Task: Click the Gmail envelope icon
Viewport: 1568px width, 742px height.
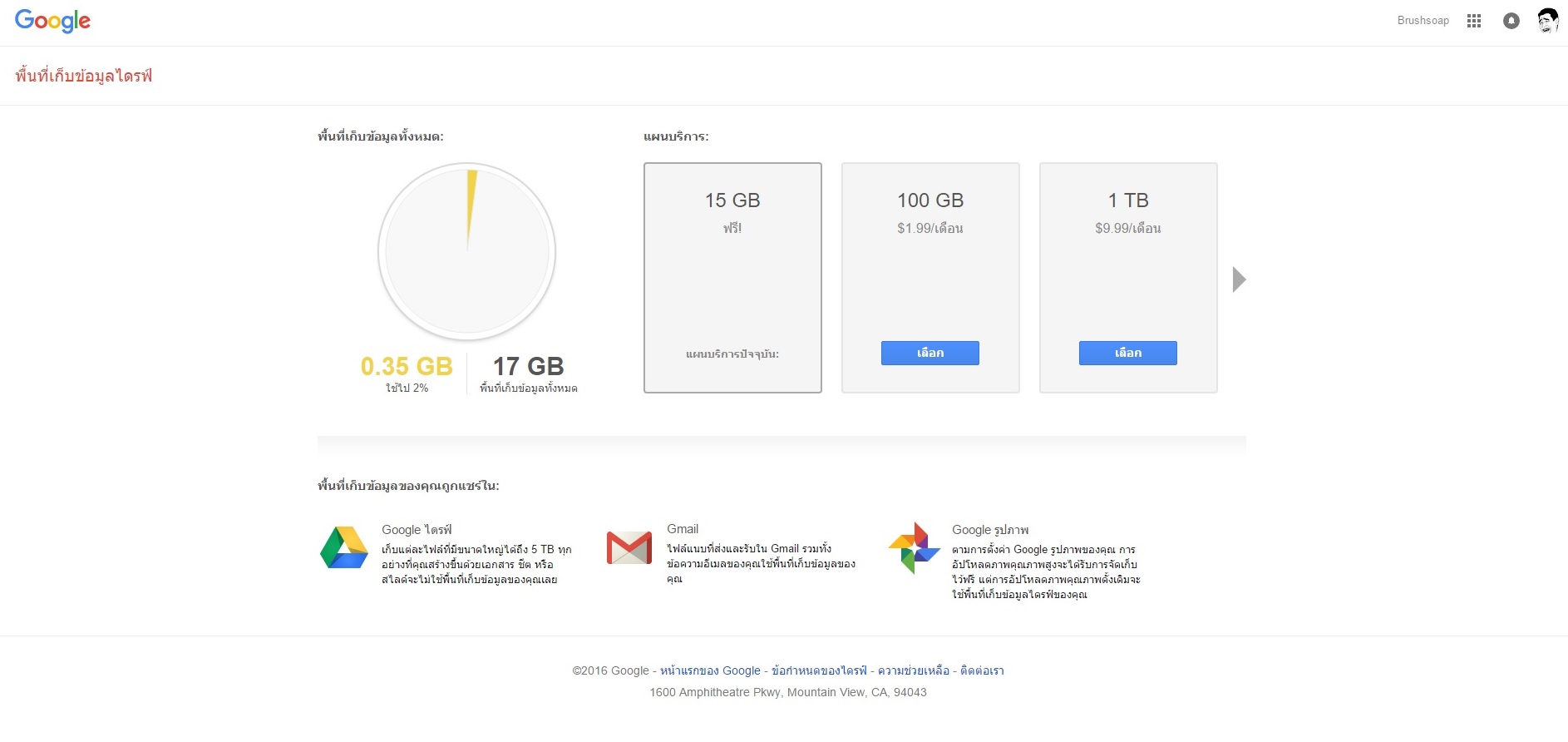Action: coord(629,547)
